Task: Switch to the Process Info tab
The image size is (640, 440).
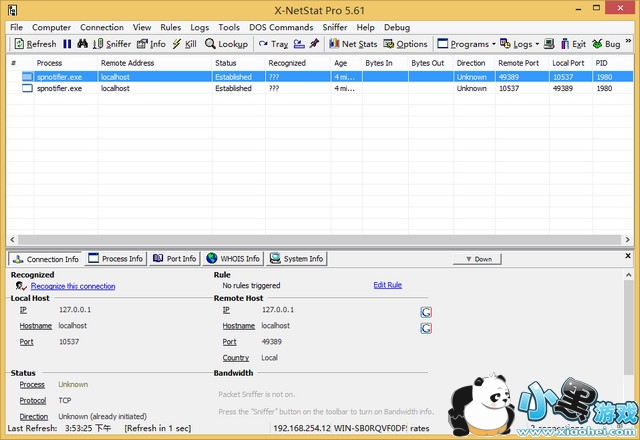Action: tap(115, 259)
